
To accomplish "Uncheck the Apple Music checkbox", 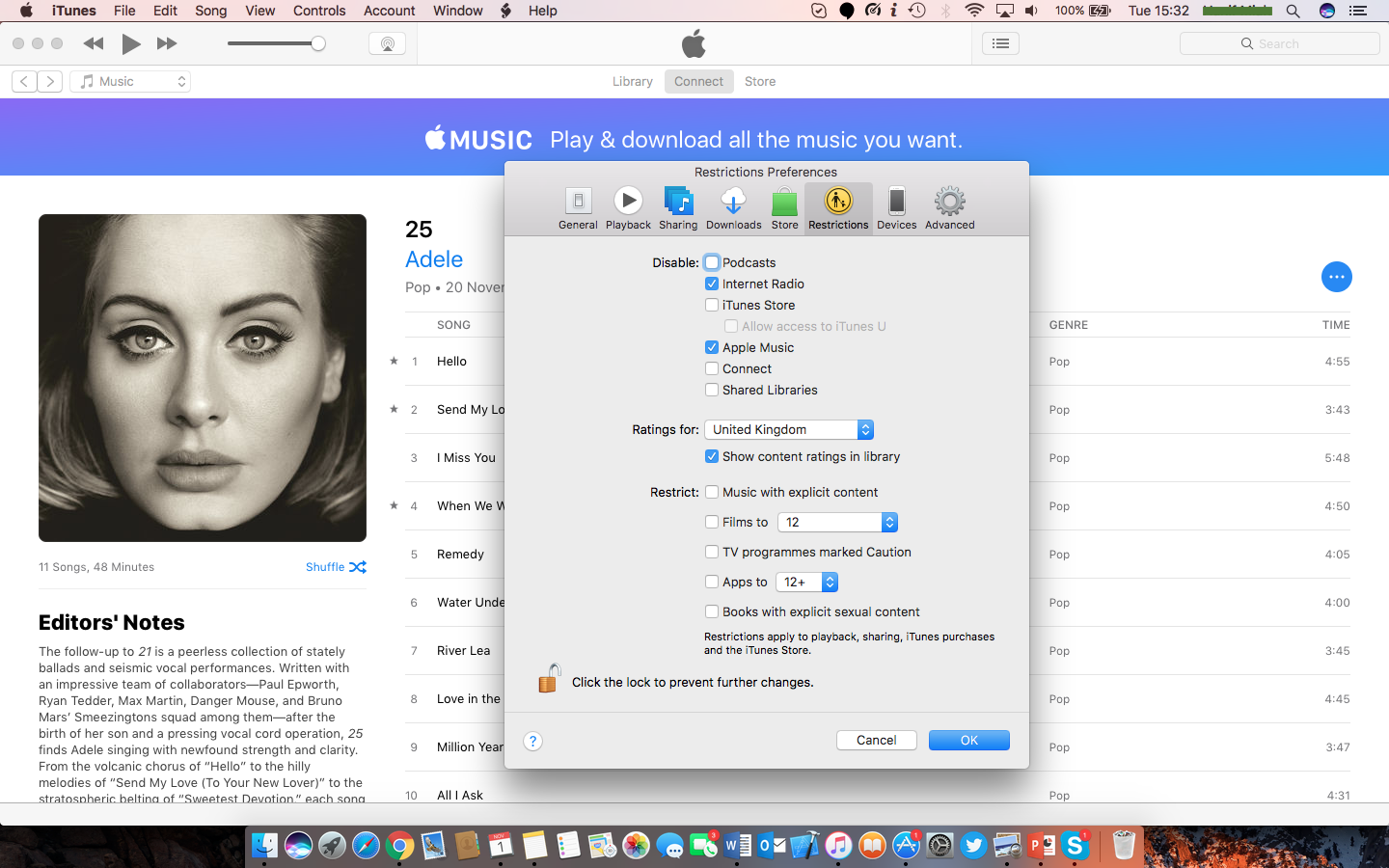I will (712, 347).
